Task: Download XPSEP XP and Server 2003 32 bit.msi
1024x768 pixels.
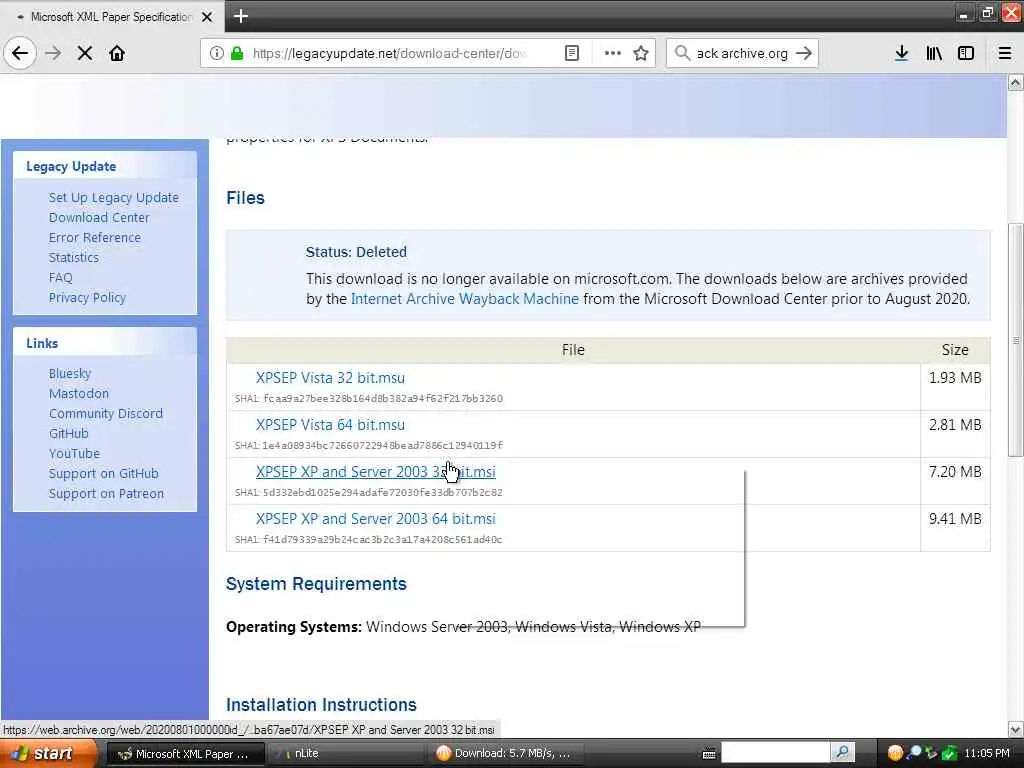Action: (x=376, y=472)
